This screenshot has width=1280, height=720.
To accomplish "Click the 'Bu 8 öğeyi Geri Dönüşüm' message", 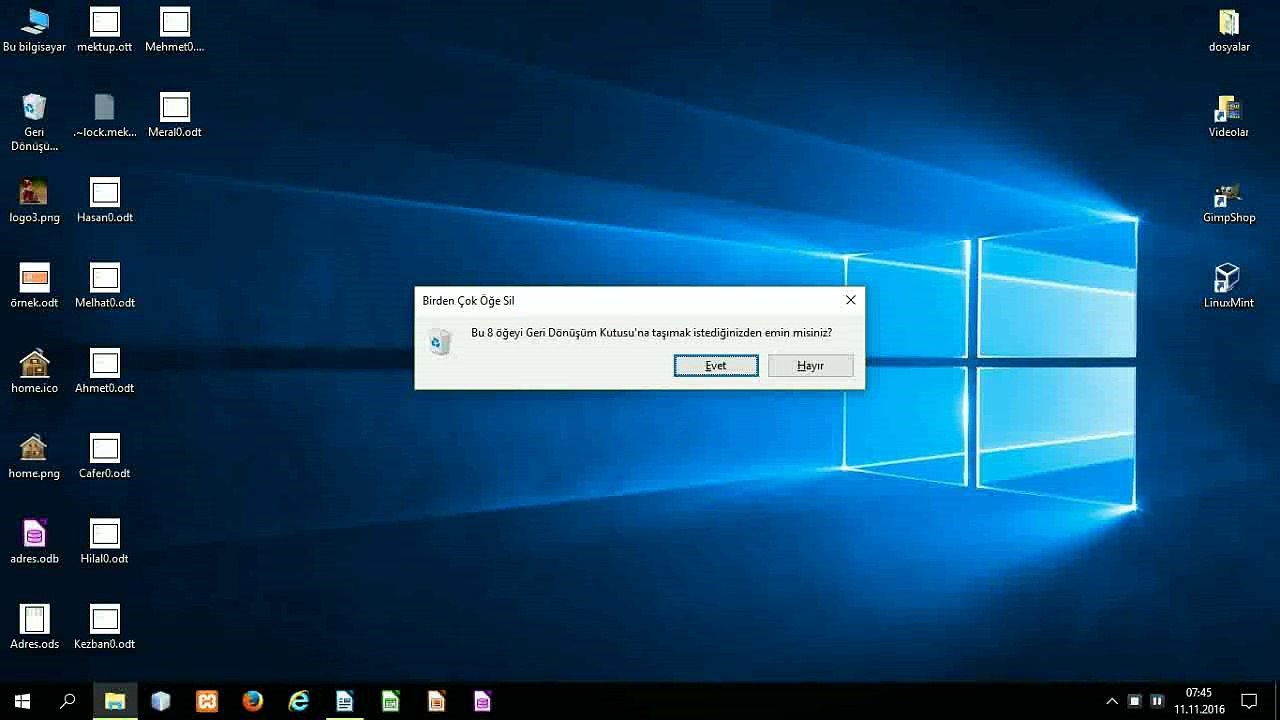I will [651, 333].
